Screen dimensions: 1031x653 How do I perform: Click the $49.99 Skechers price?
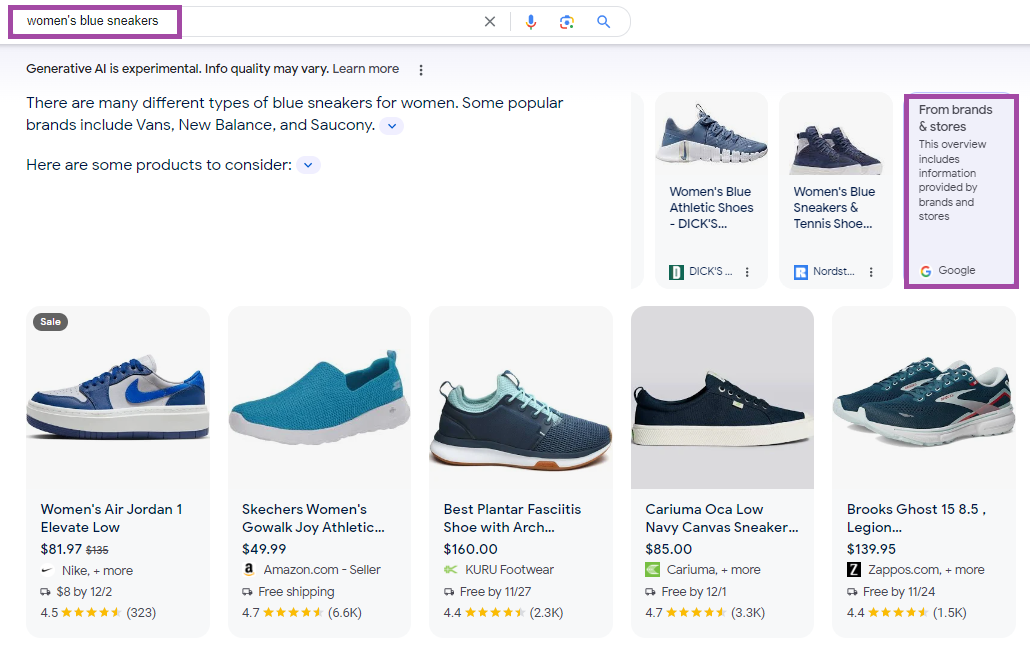[x=264, y=549]
